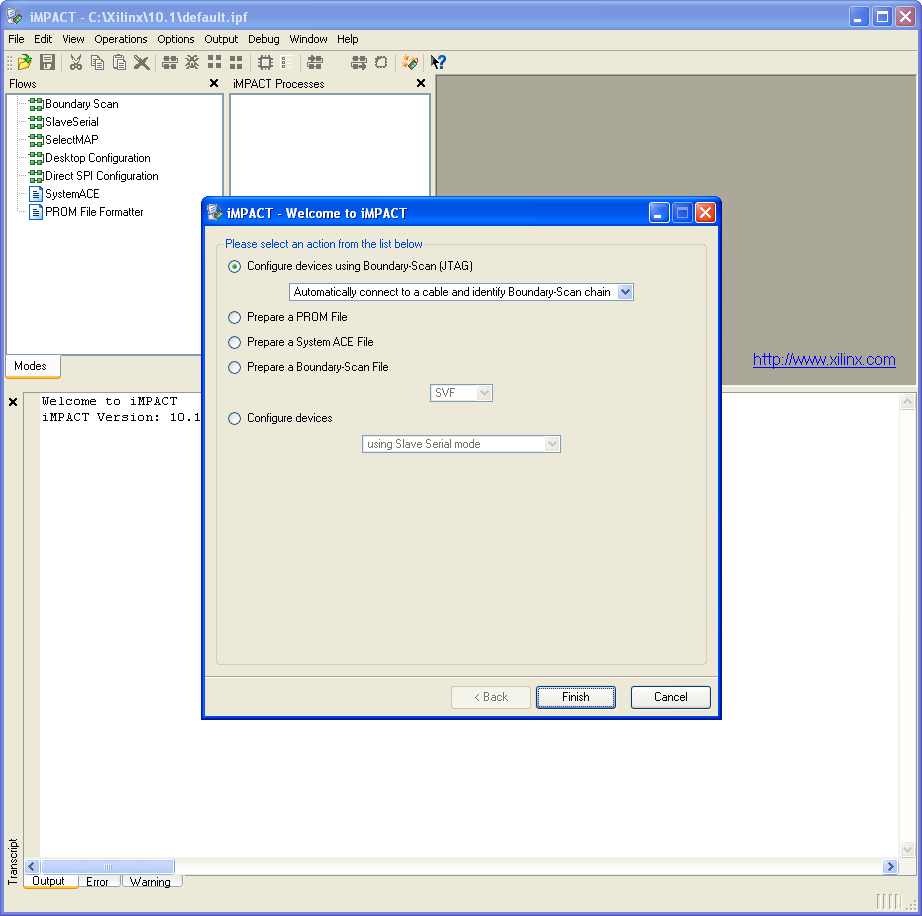The height and width of the screenshot is (916, 922).
Task: Open the http://www.xilinx.com link
Action: click(824, 360)
